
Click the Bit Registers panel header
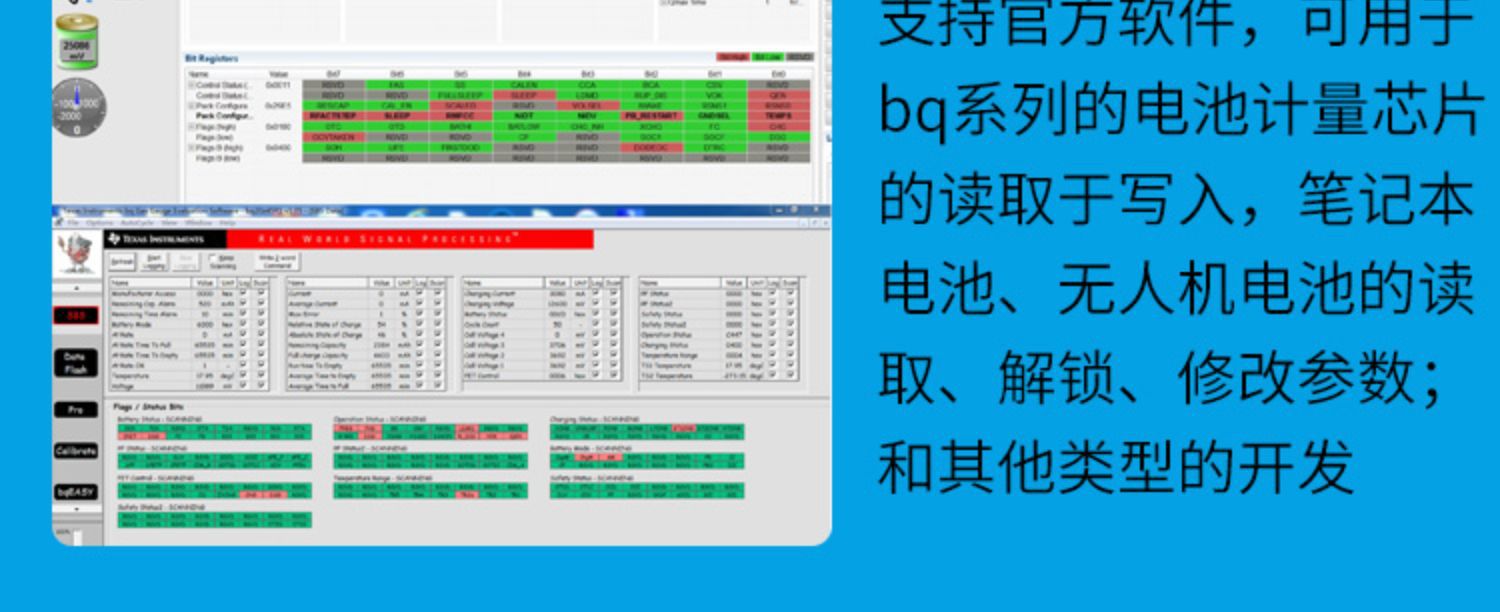pos(211,58)
